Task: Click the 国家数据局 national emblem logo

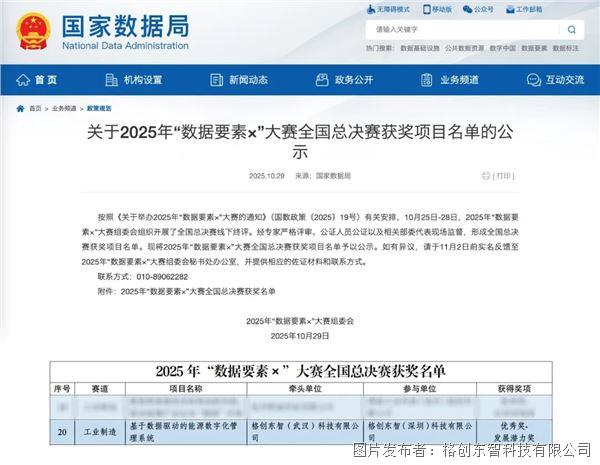Action: click(31, 30)
